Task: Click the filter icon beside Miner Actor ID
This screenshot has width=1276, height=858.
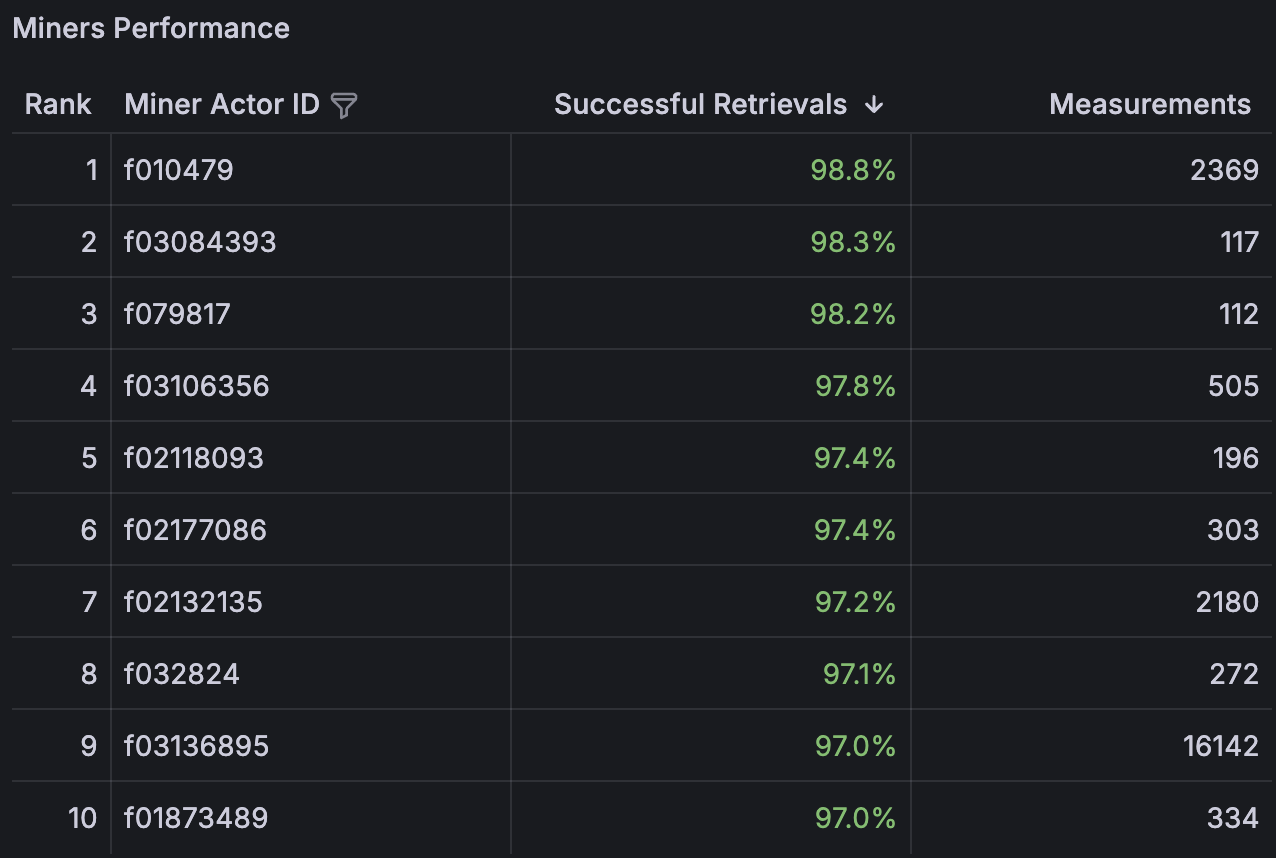Action: click(x=344, y=105)
